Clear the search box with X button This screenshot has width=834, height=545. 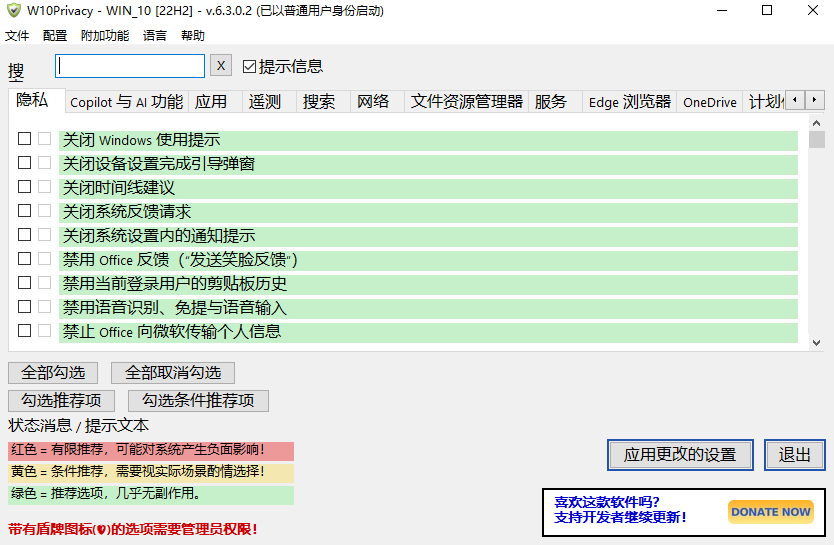pos(221,66)
